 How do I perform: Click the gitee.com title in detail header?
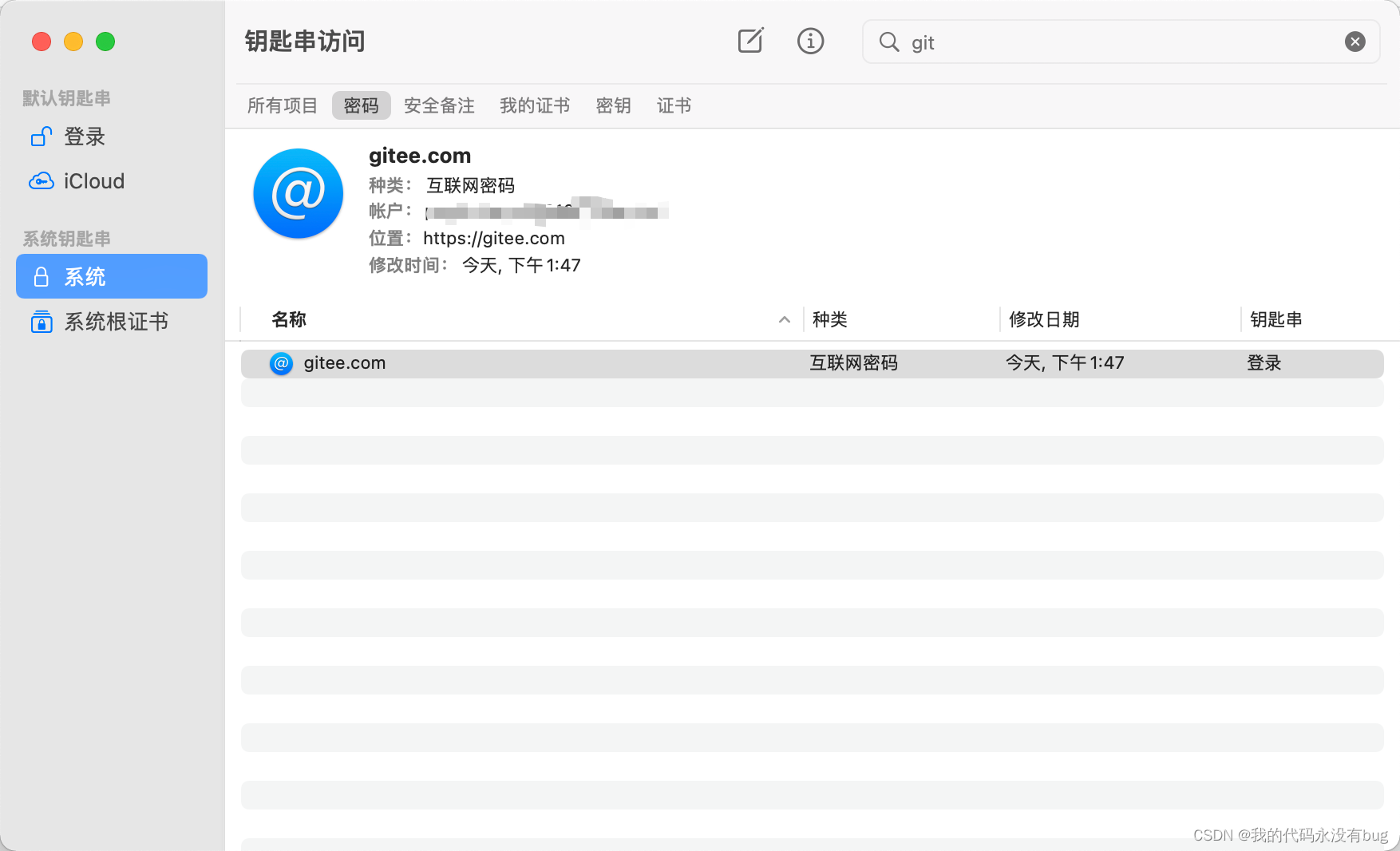pos(420,156)
